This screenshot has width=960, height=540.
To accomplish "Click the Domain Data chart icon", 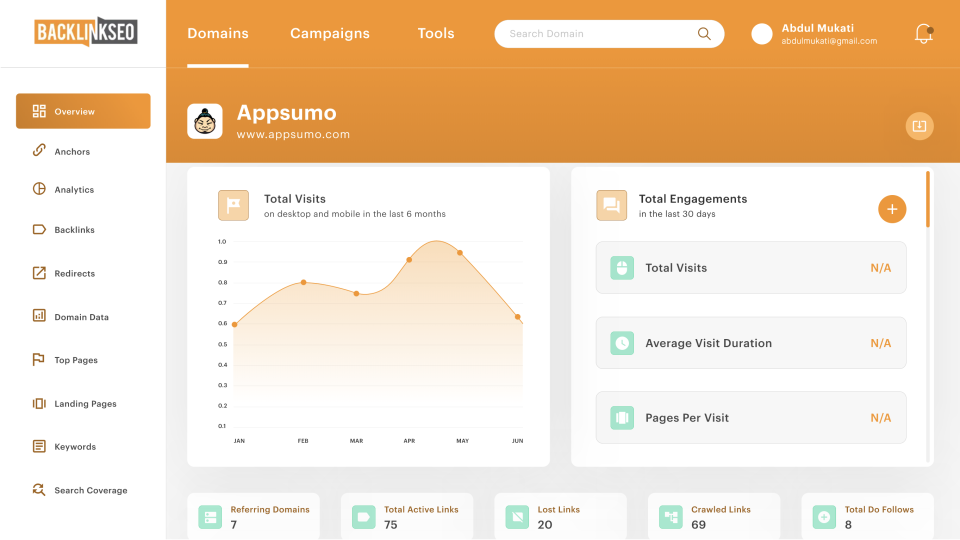I will tap(39, 315).
